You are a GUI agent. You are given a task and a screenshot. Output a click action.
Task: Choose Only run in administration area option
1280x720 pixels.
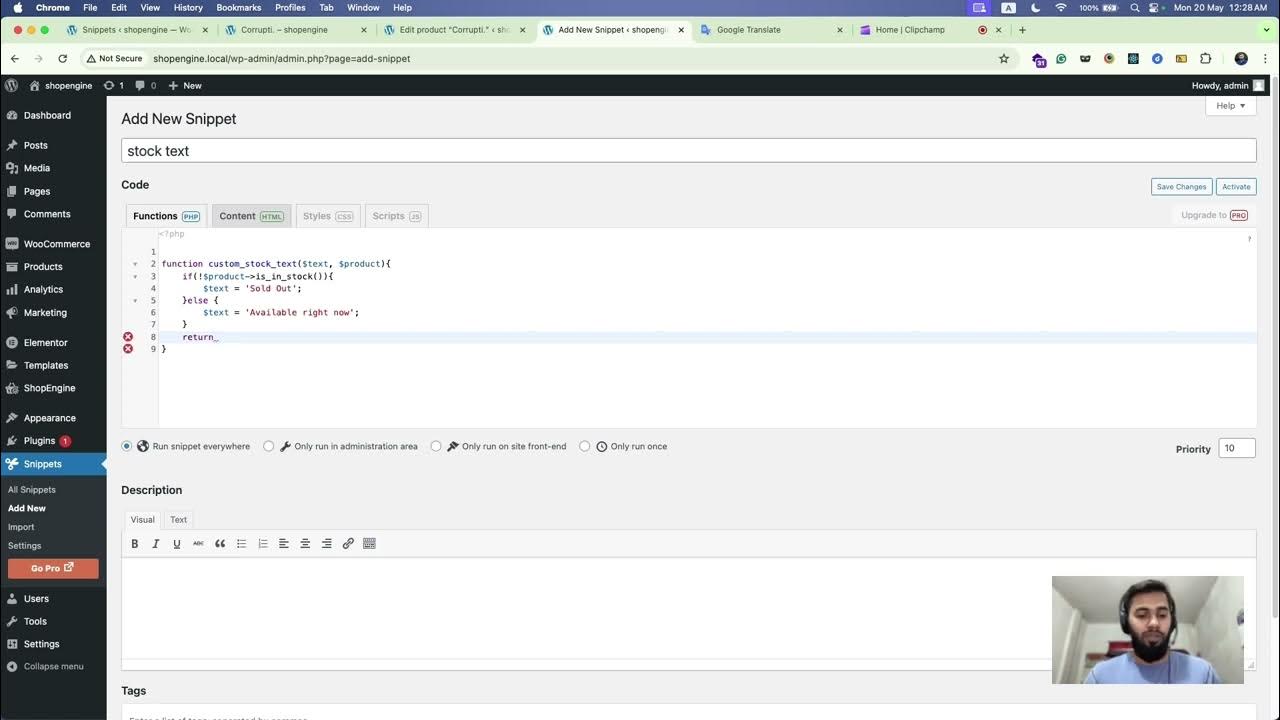pos(268,446)
